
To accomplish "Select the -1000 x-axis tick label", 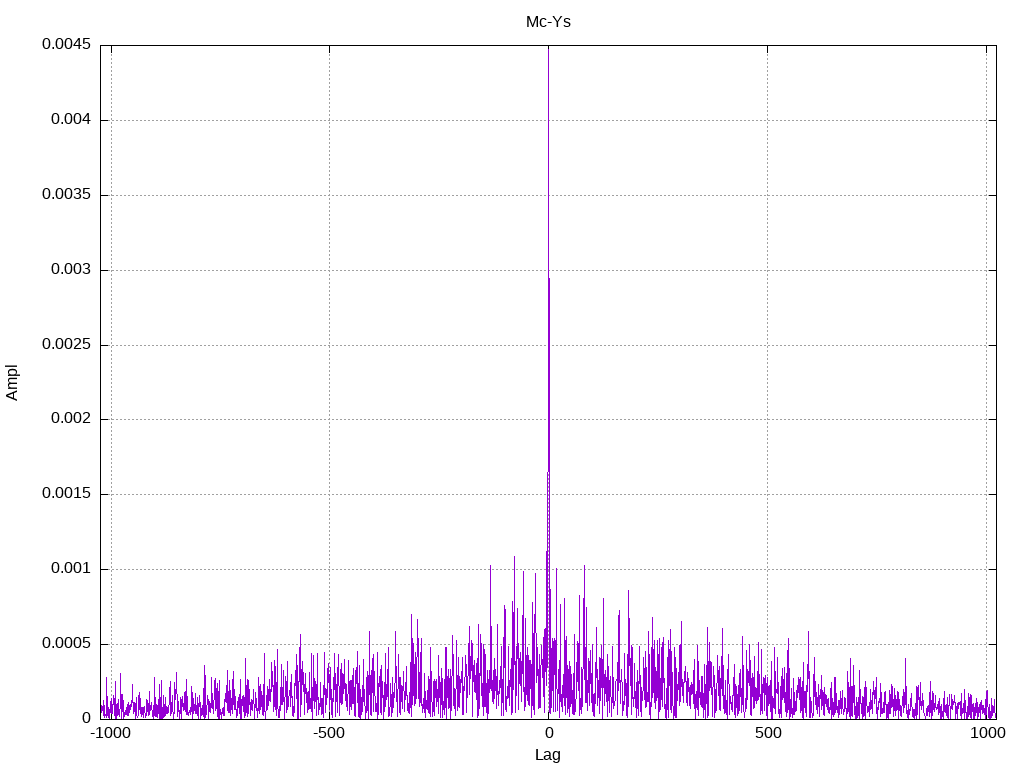I will tap(110, 733).
